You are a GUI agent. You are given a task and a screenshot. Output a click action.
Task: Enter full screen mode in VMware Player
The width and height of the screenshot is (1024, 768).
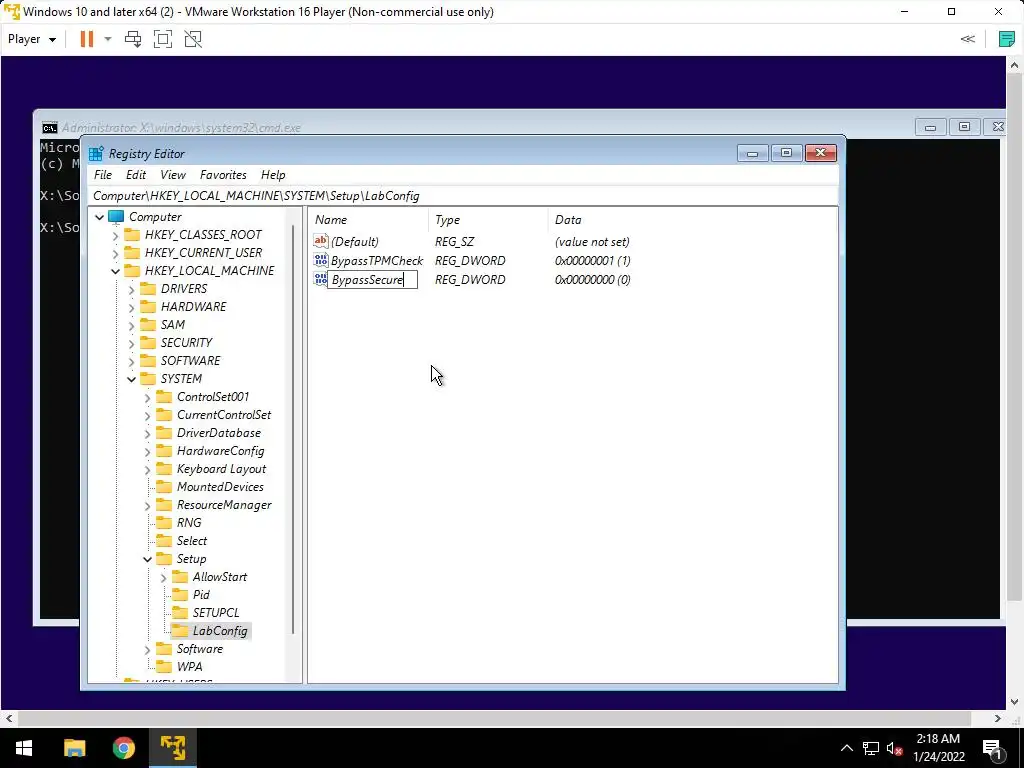pos(163,39)
